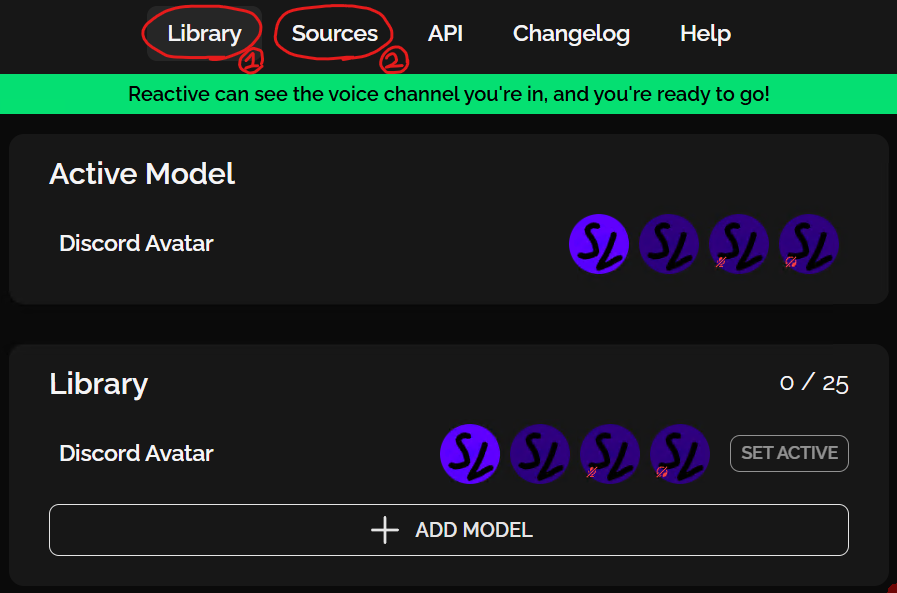The width and height of the screenshot is (897, 593).
Task: Click the plus icon beside Add Model
Action: point(385,530)
